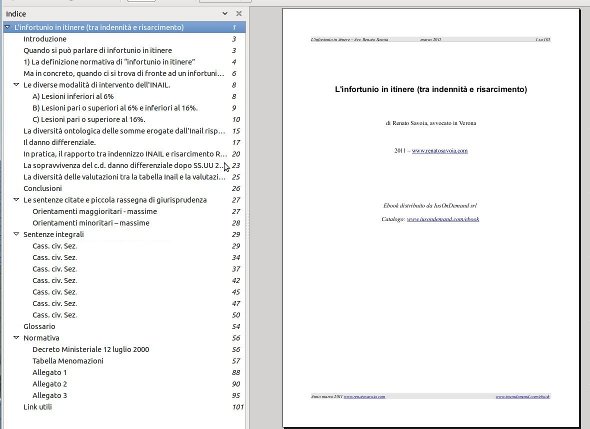
Task: Jump to Glossario in the index
Action: coord(39,326)
